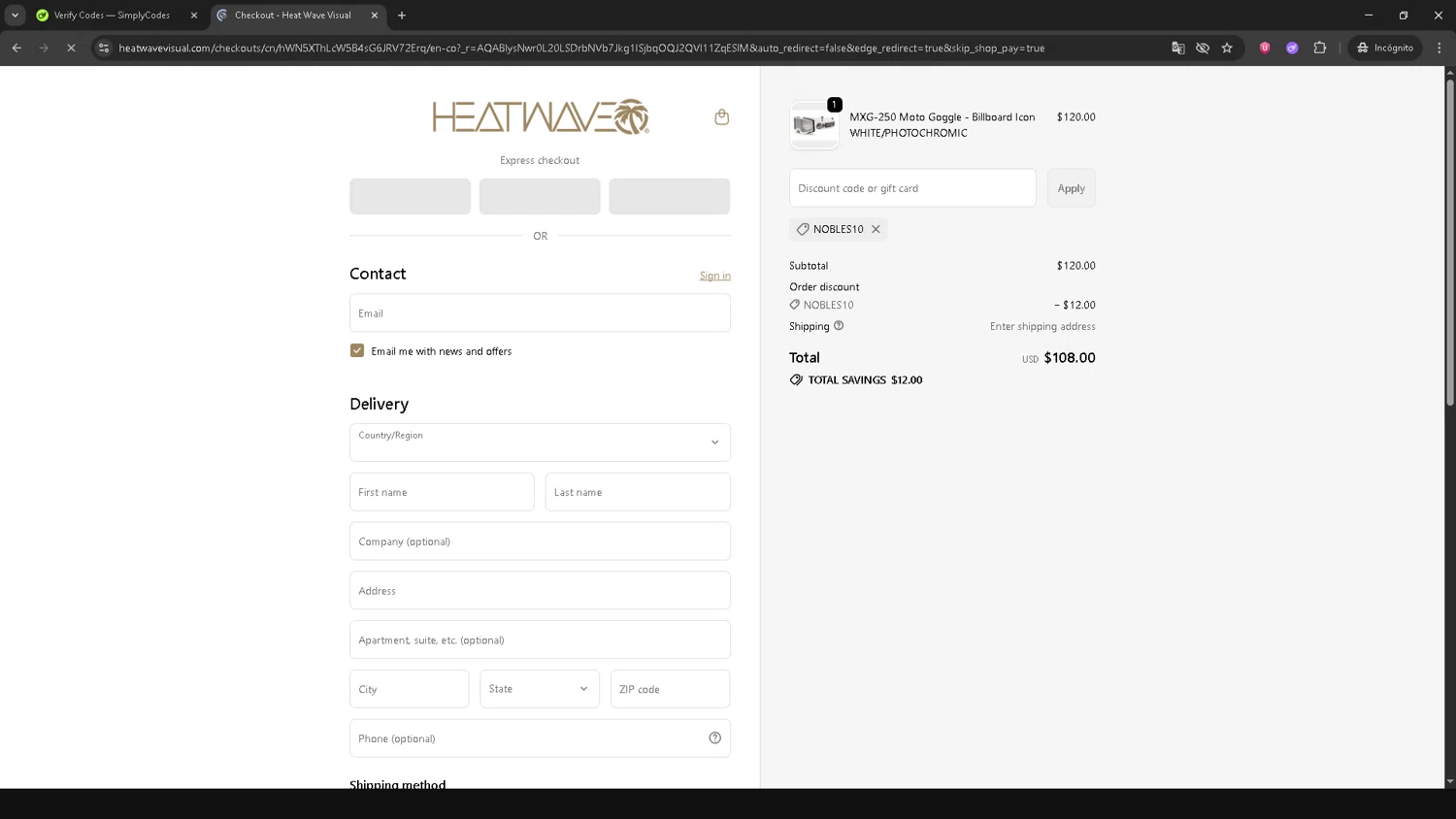Open the translate page icon

point(1178,48)
